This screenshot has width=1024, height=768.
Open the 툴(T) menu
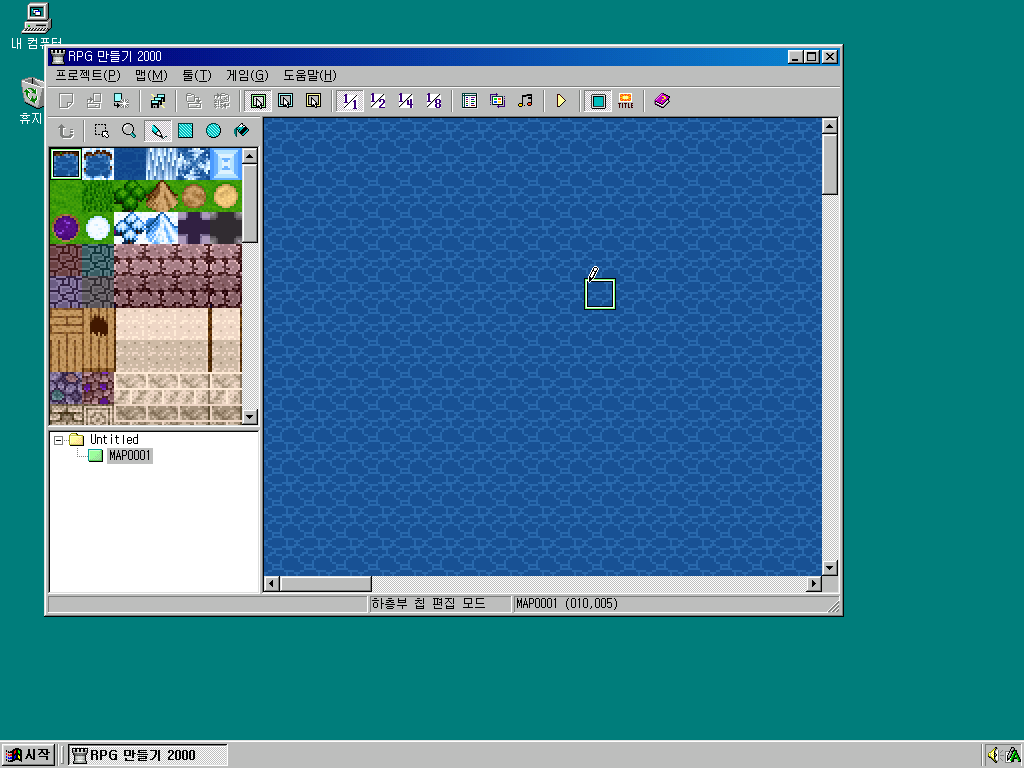[197, 76]
